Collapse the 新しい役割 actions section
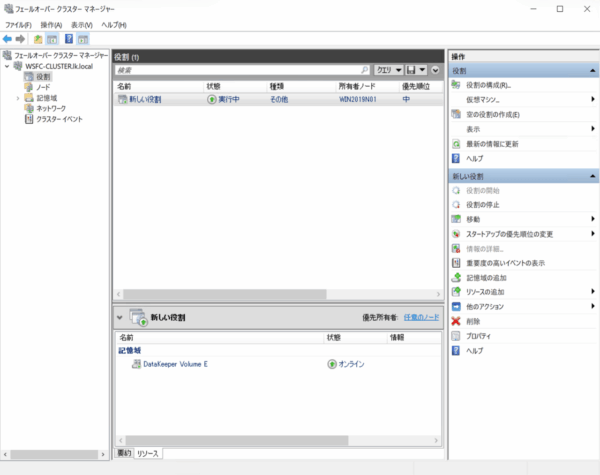 tap(592, 176)
